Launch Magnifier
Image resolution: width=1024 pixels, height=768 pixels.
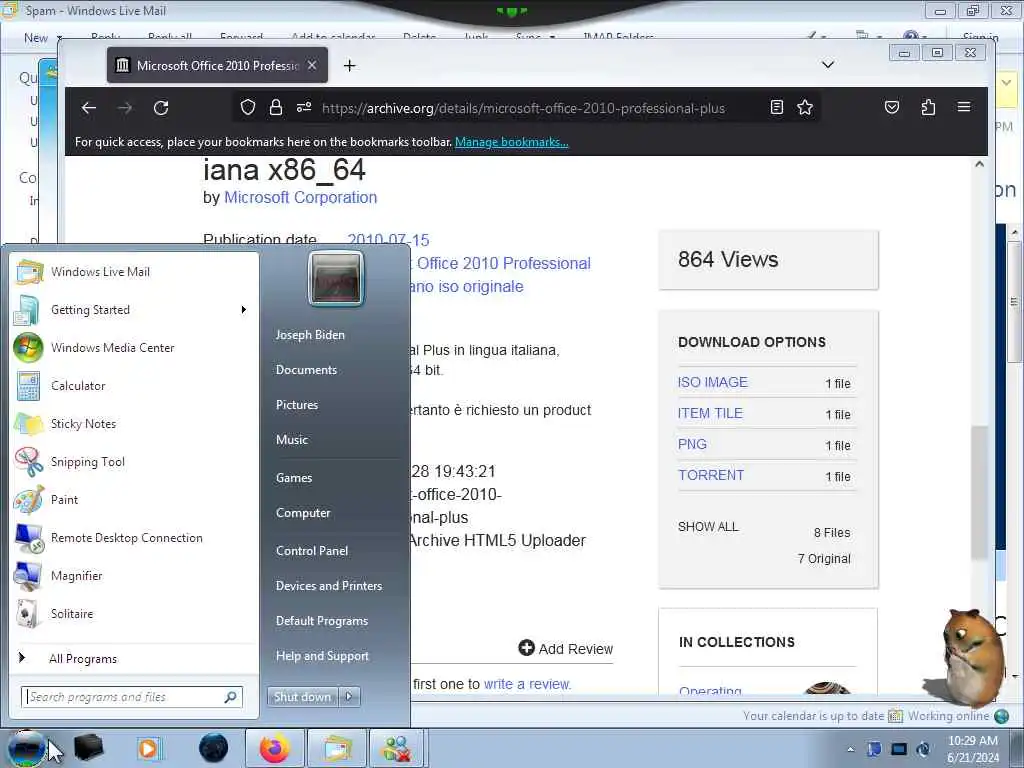(x=134, y=575)
